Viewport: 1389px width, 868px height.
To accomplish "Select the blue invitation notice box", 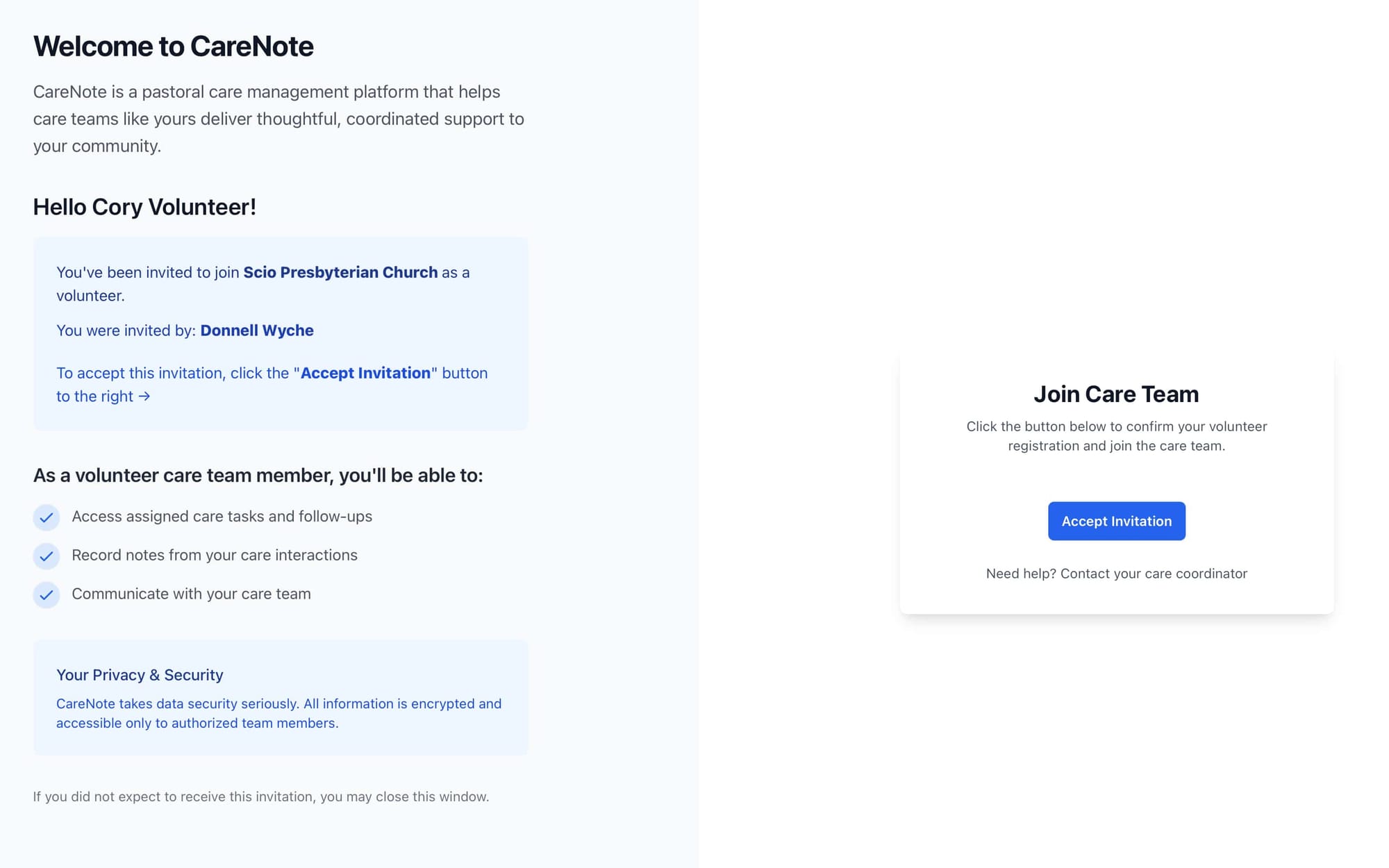I will [x=280, y=334].
